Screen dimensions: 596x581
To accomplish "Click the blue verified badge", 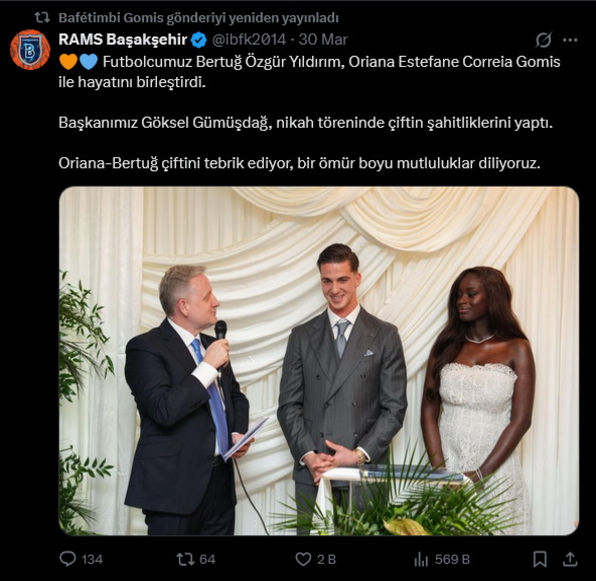I will click(199, 40).
